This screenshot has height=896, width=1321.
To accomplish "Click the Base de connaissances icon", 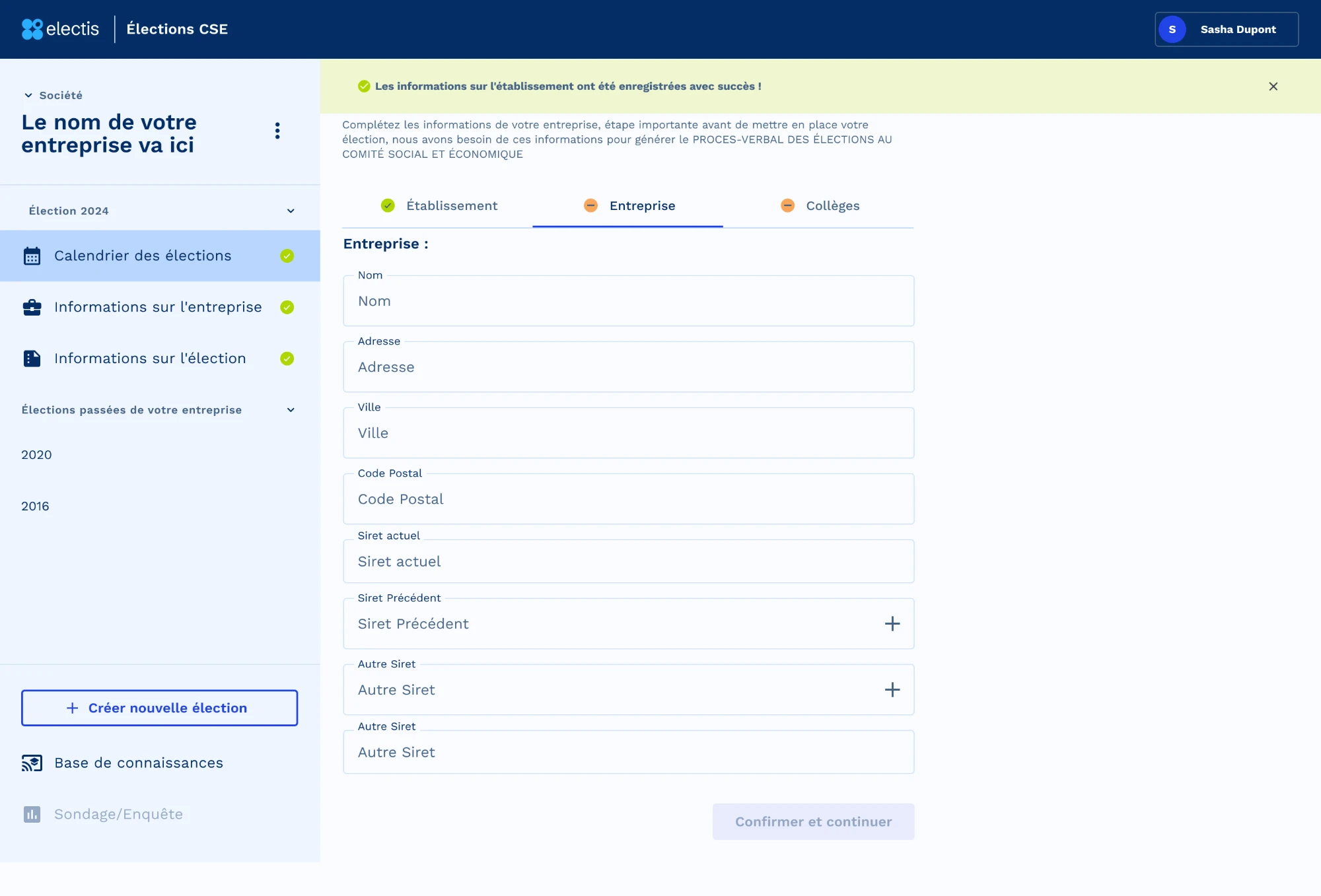I will (32, 763).
